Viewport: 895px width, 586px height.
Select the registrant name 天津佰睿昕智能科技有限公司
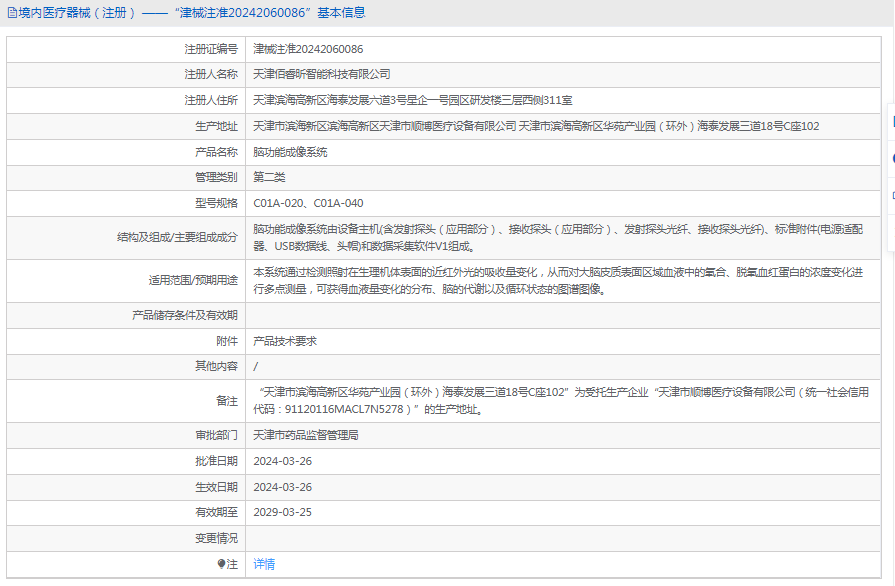[x=322, y=74]
